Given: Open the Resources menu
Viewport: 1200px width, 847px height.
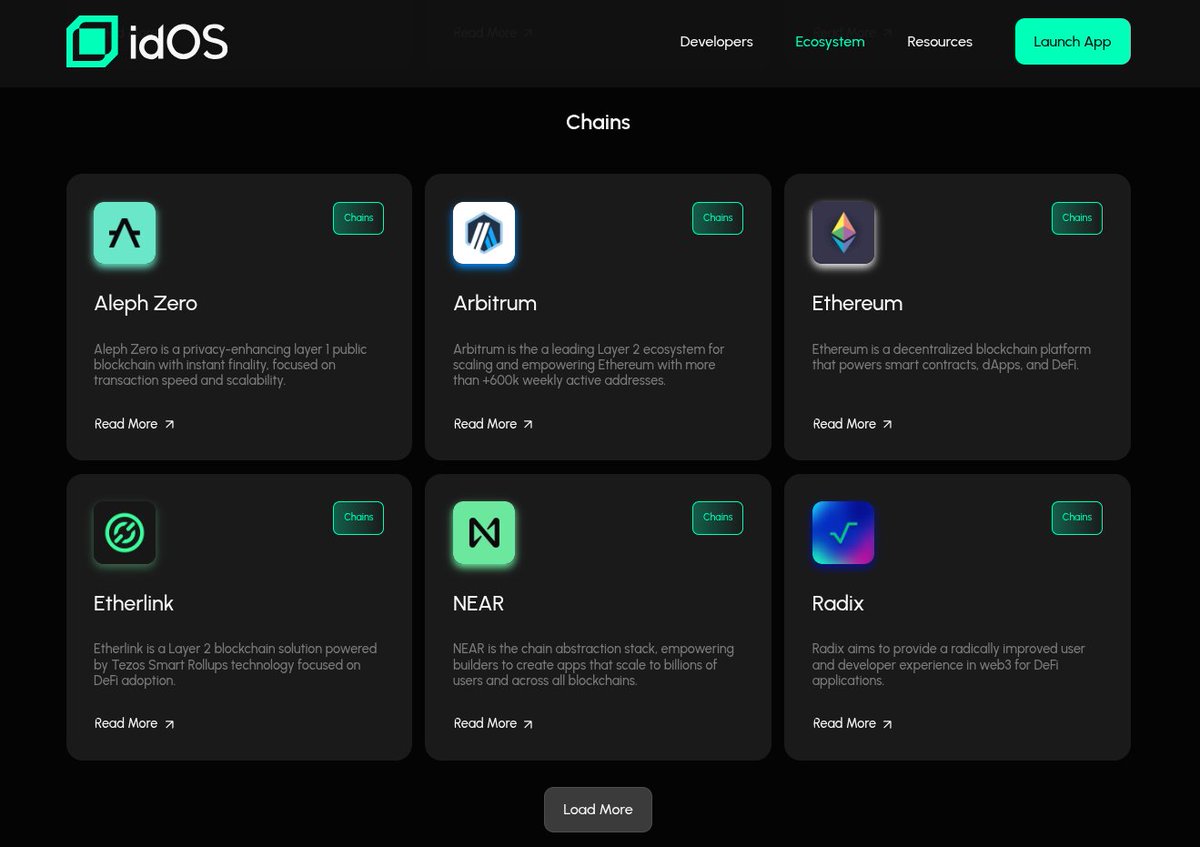Looking at the screenshot, I should [x=939, y=42].
